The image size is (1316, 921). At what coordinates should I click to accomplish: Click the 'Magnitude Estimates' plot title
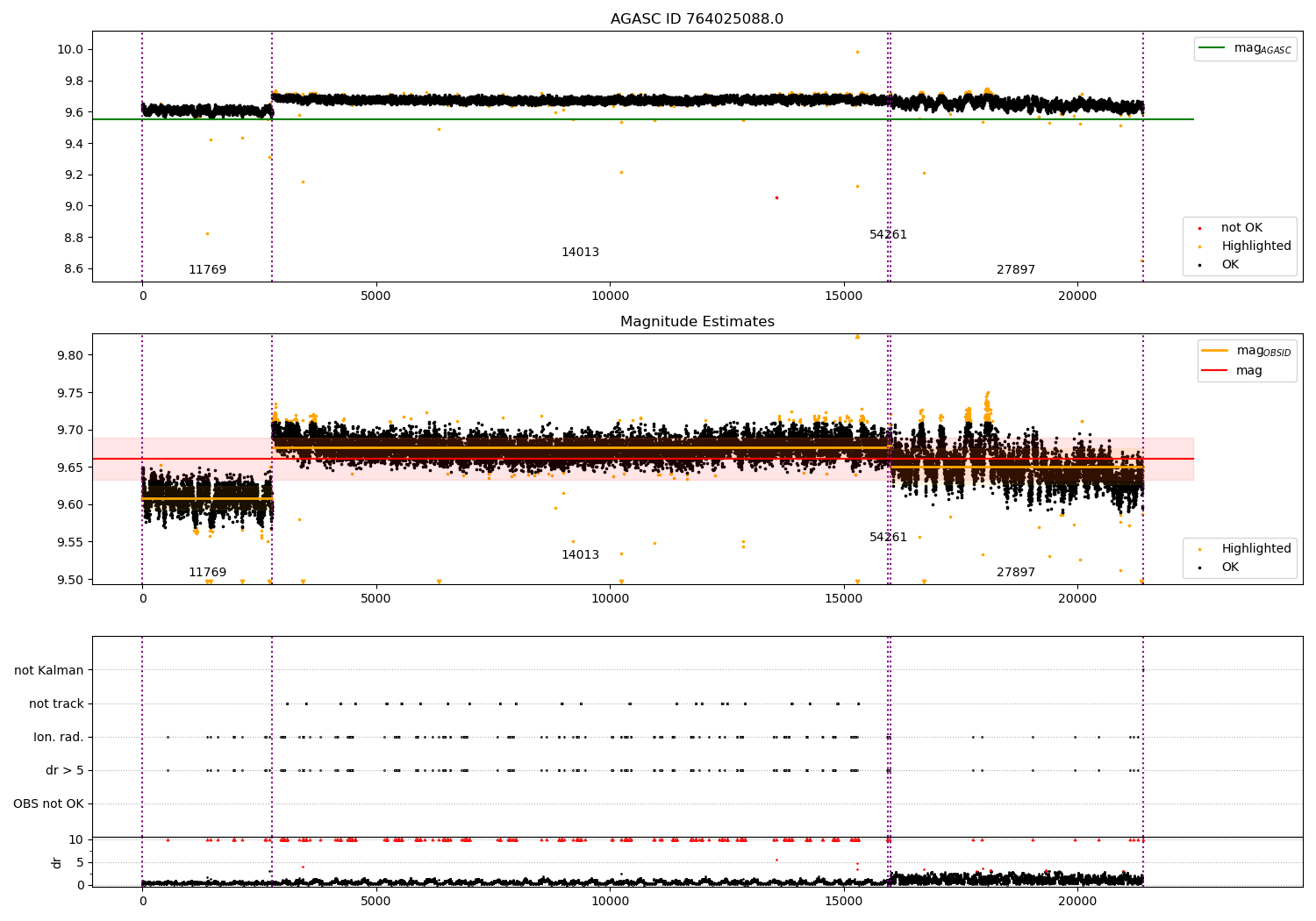point(697,322)
